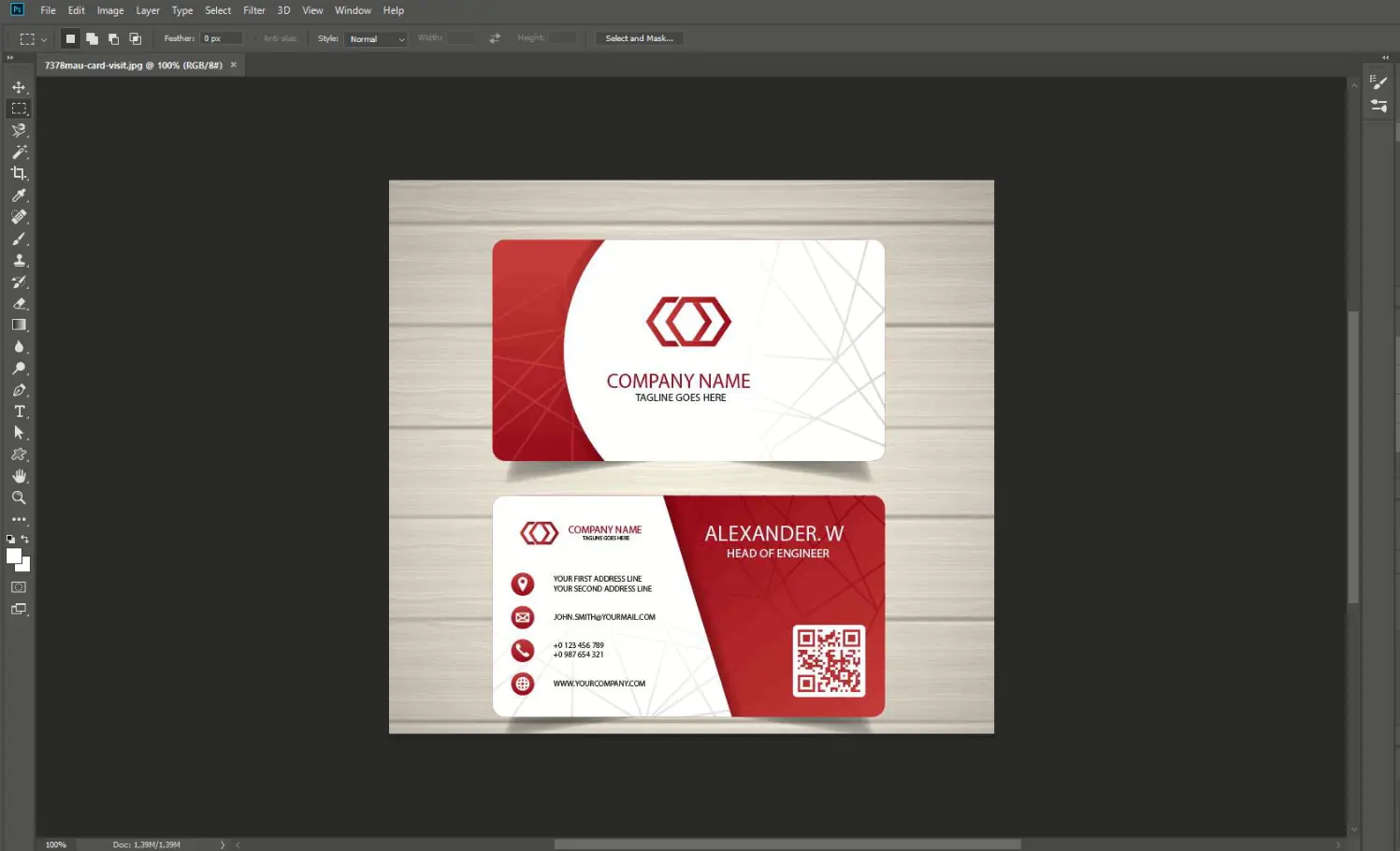Click the Width input field
The image size is (1400, 851).
coord(461,38)
